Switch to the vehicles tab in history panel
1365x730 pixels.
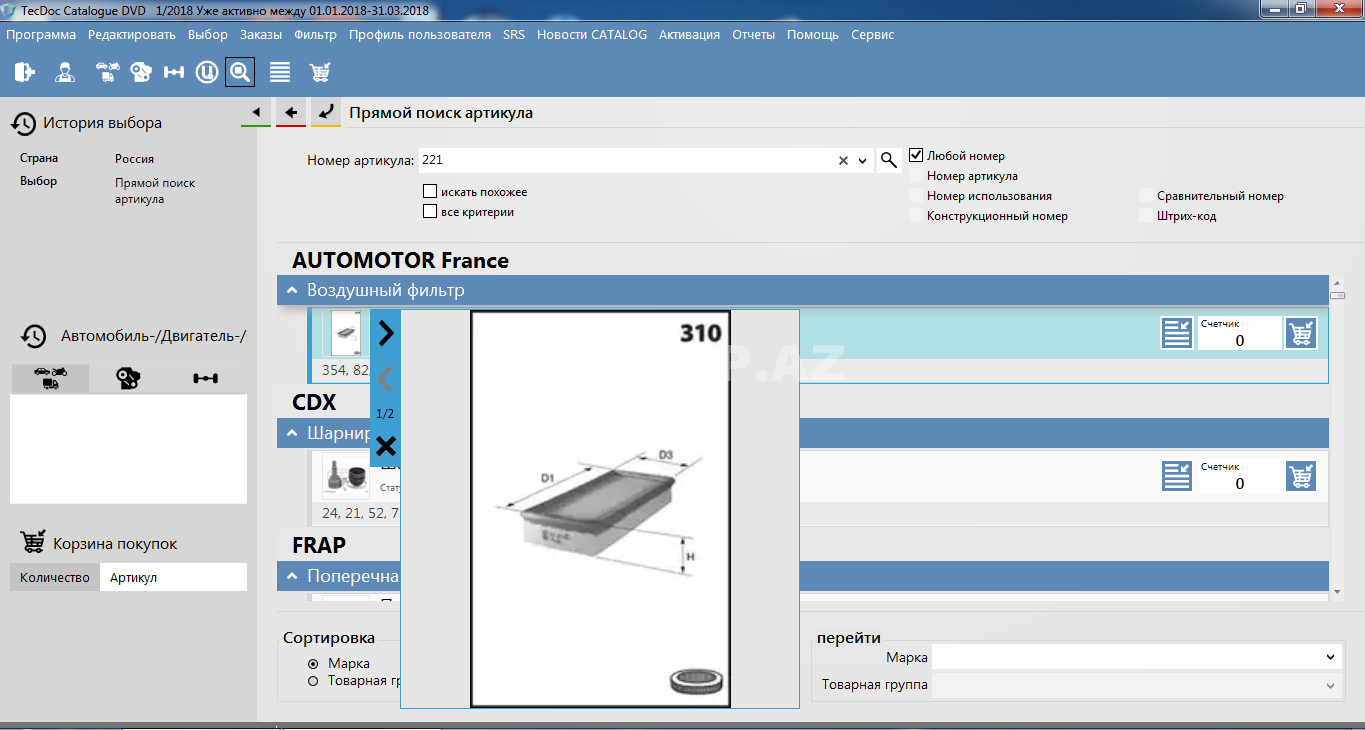click(50, 378)
